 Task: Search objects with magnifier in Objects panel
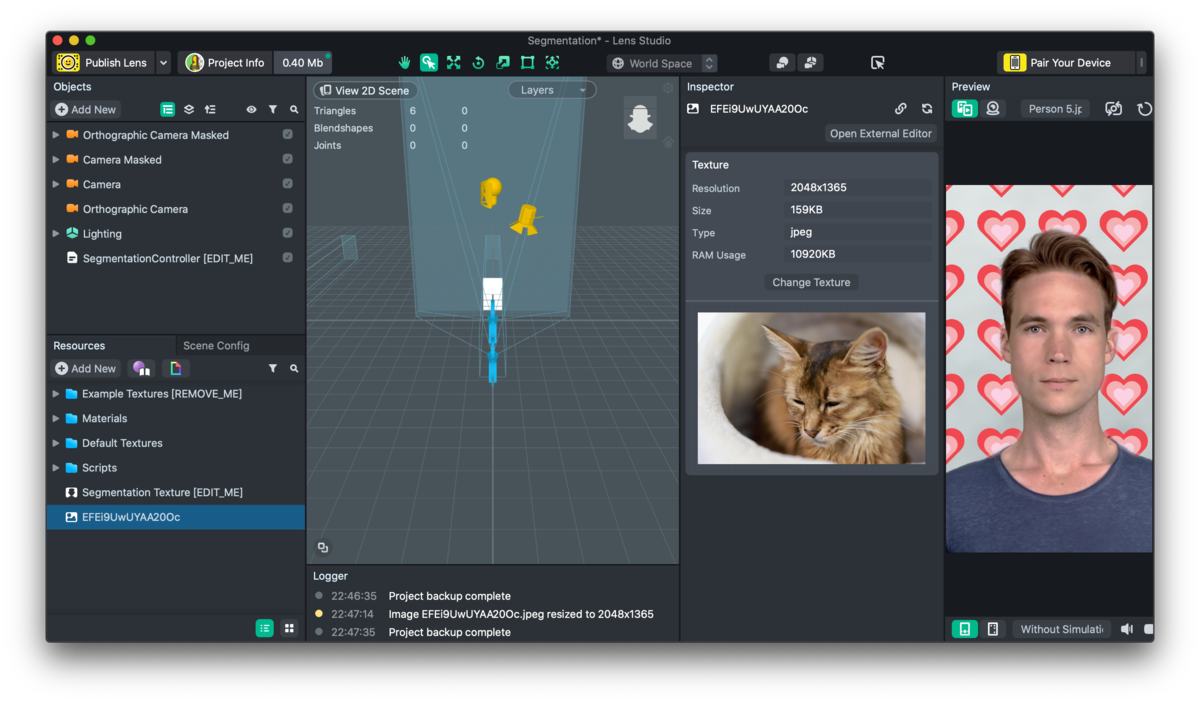coord(294,109)
